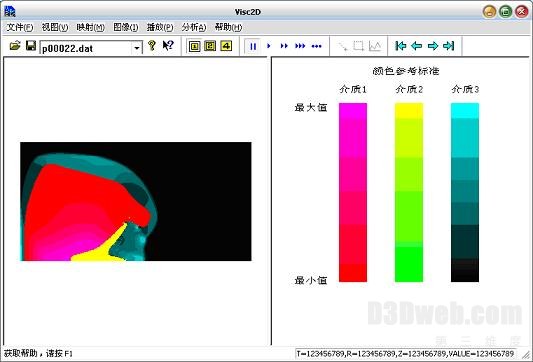533x362 pixels.
Task: Click the magenta top of 介质1 color bar
Action: pos(353,110)
